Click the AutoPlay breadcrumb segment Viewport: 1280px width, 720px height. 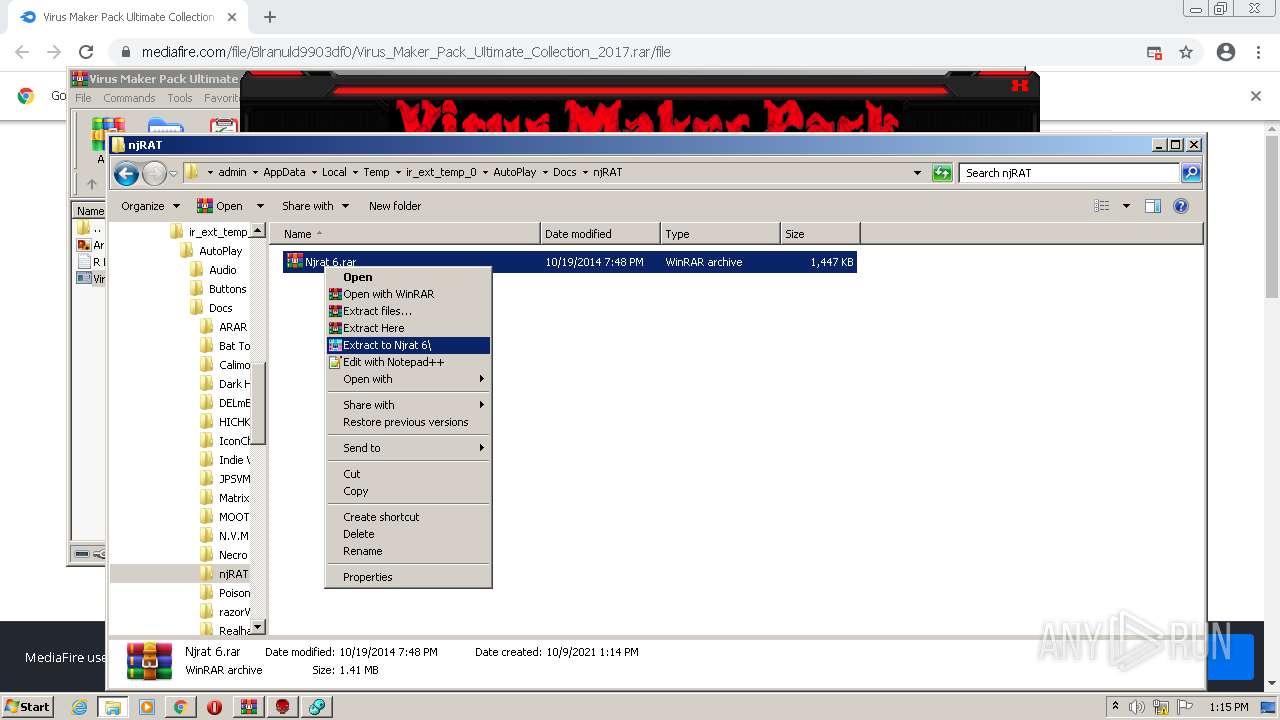coord(515,172)
